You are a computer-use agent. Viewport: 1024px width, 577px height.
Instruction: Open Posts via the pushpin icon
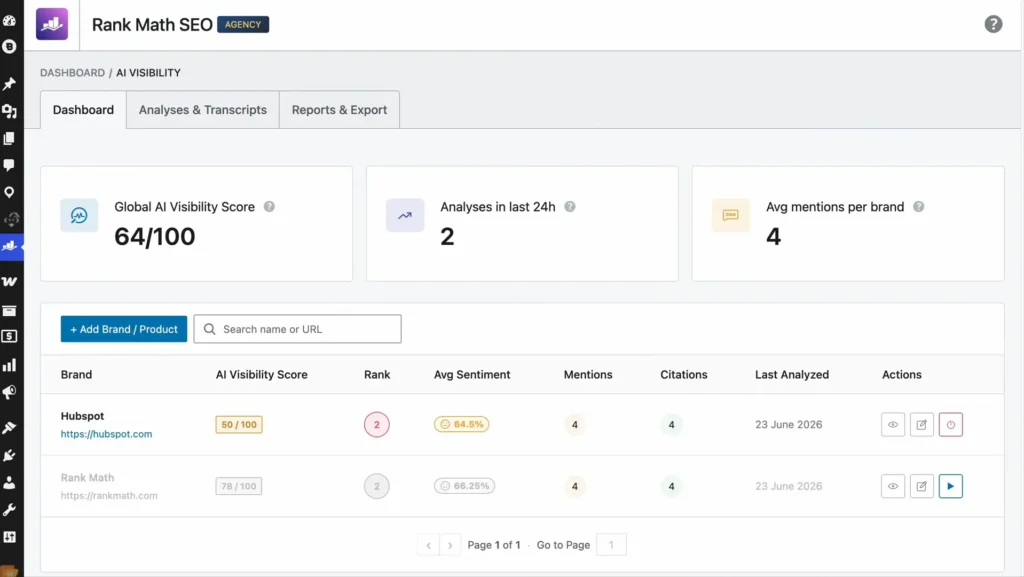point(9,84)
